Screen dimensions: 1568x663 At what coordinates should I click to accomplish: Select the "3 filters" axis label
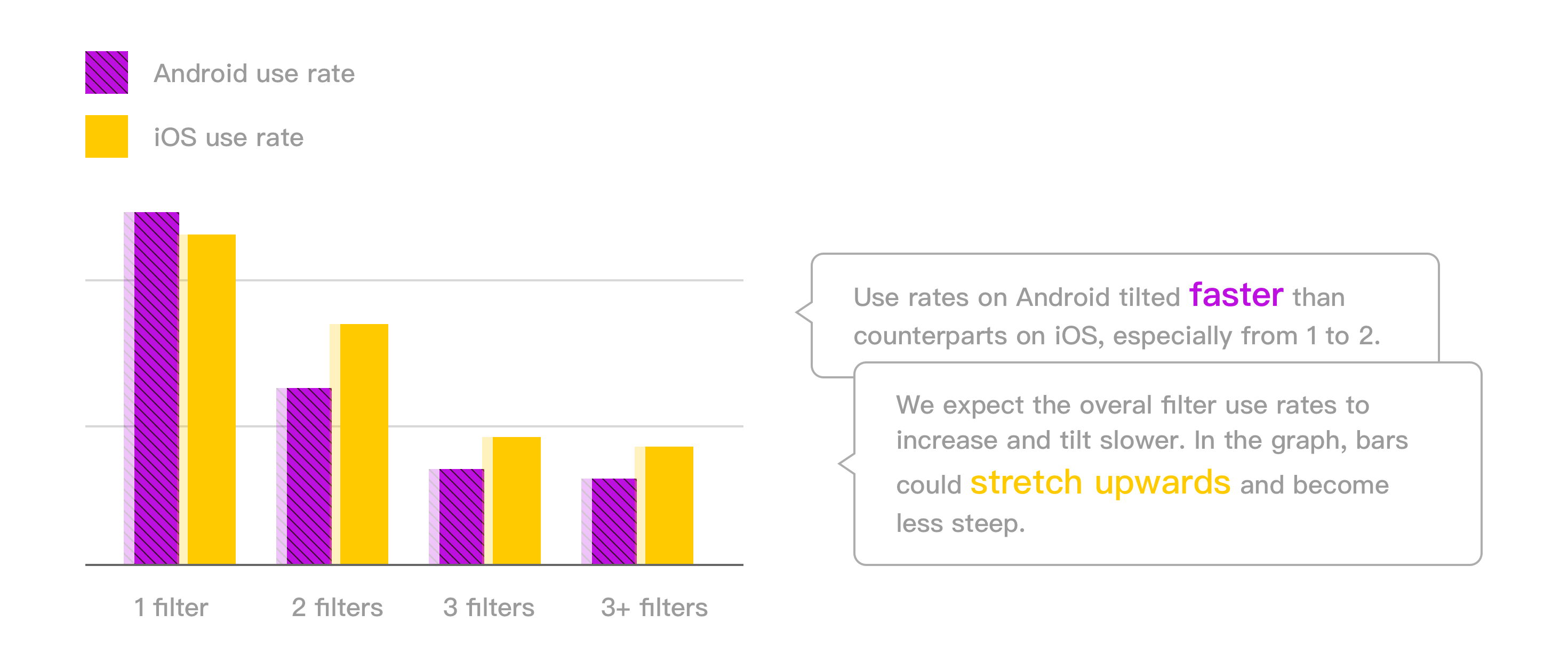(x=489, y=607)
